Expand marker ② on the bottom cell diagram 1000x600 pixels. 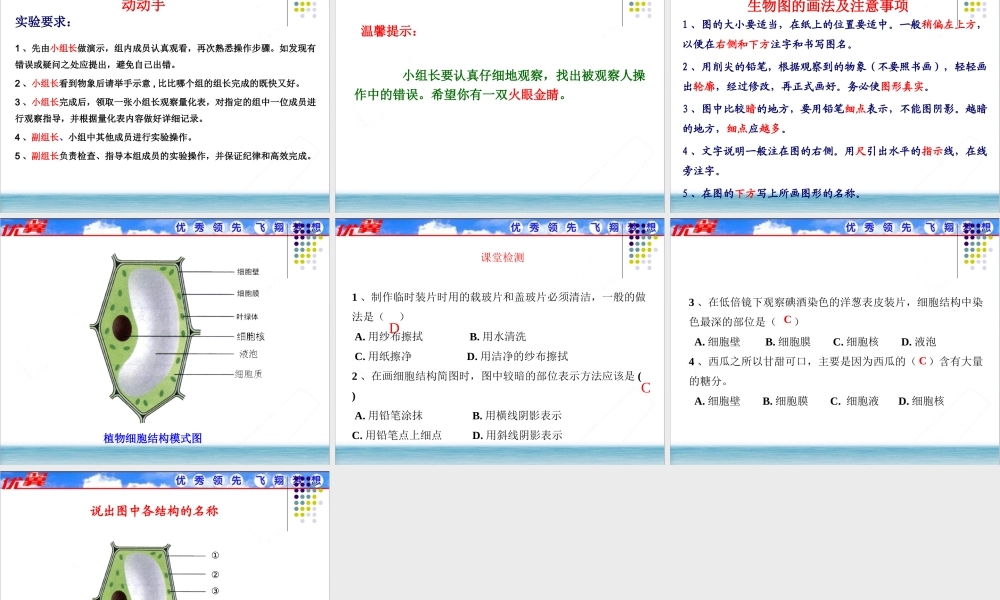[x=215, y=574]
